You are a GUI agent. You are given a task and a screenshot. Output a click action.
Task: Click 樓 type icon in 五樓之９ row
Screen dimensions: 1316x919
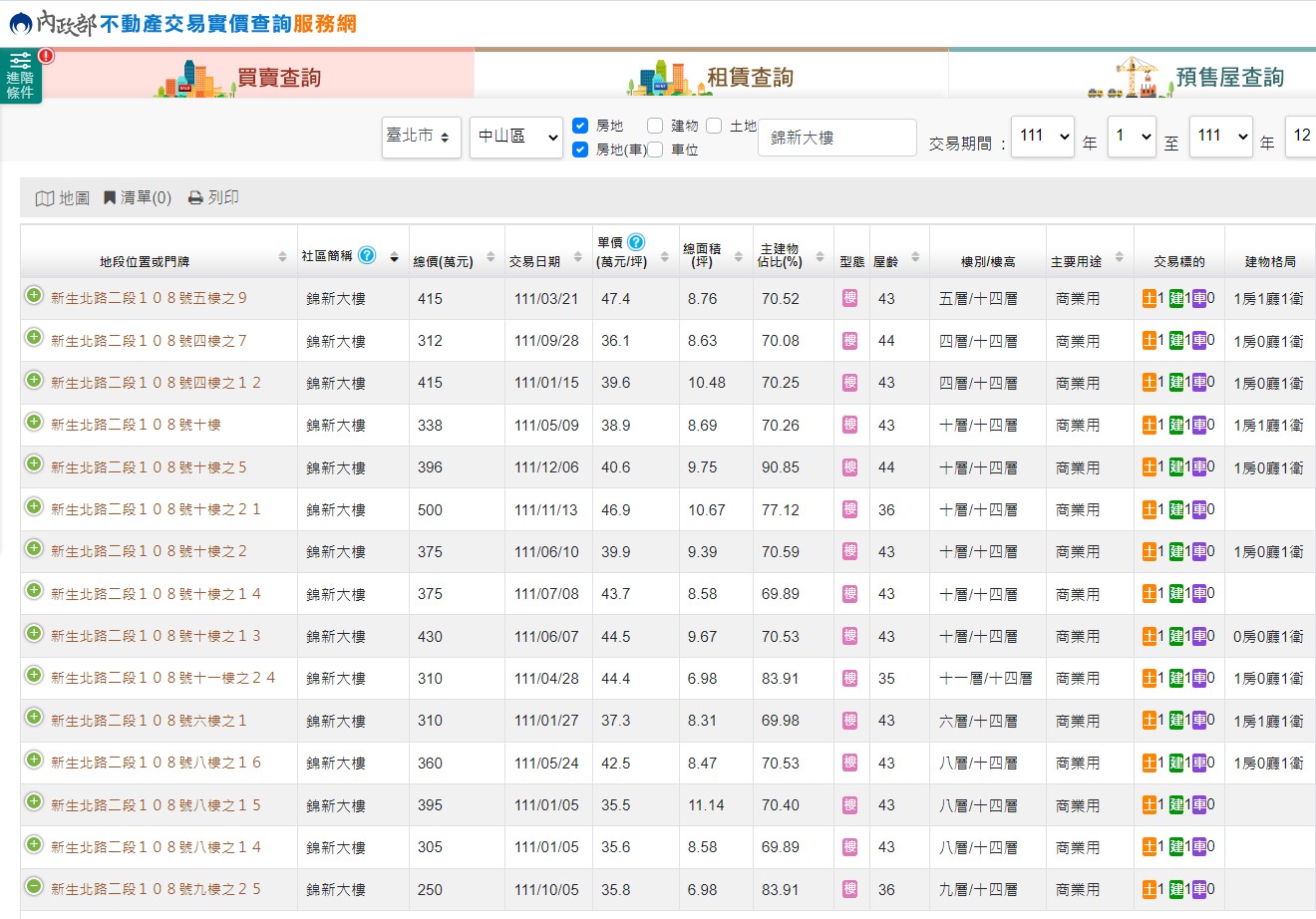849,298
